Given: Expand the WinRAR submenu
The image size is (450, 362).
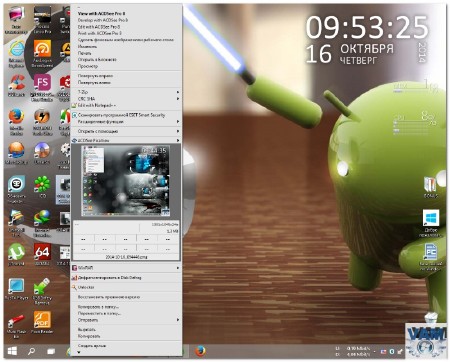Looking at the screenshot, I should point(126,268).
